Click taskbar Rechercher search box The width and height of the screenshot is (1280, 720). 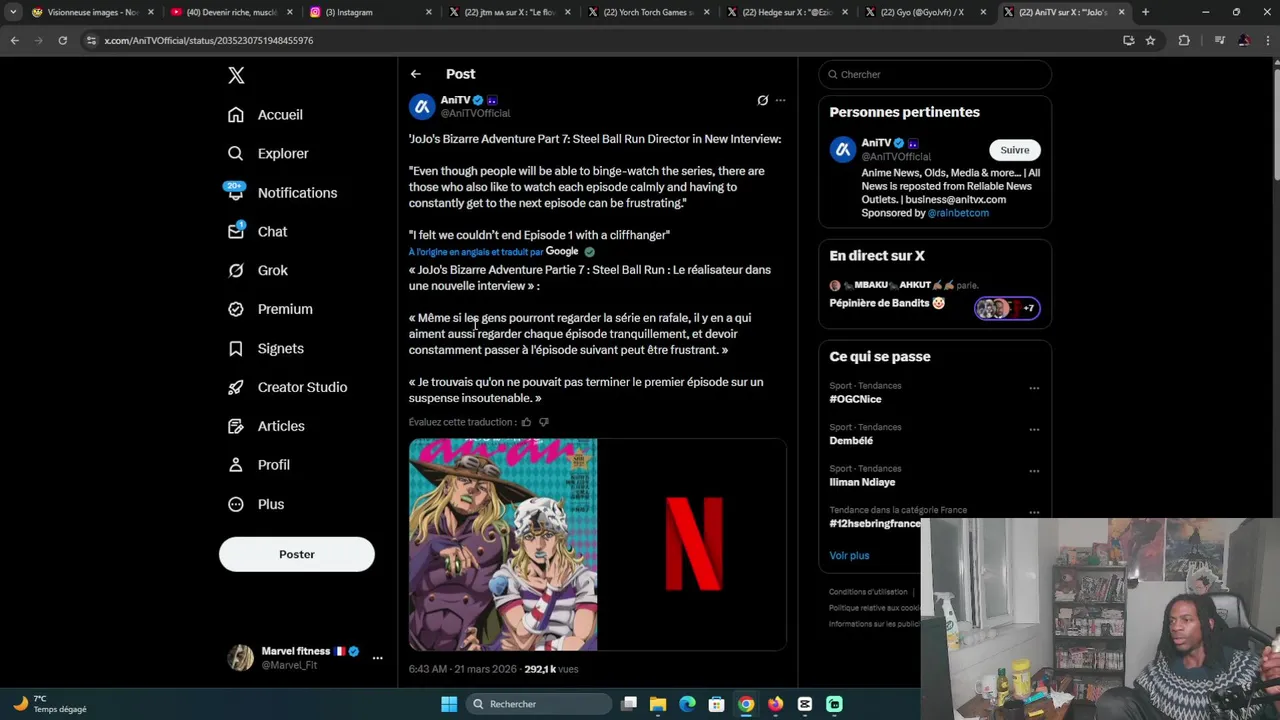point(540,704)
